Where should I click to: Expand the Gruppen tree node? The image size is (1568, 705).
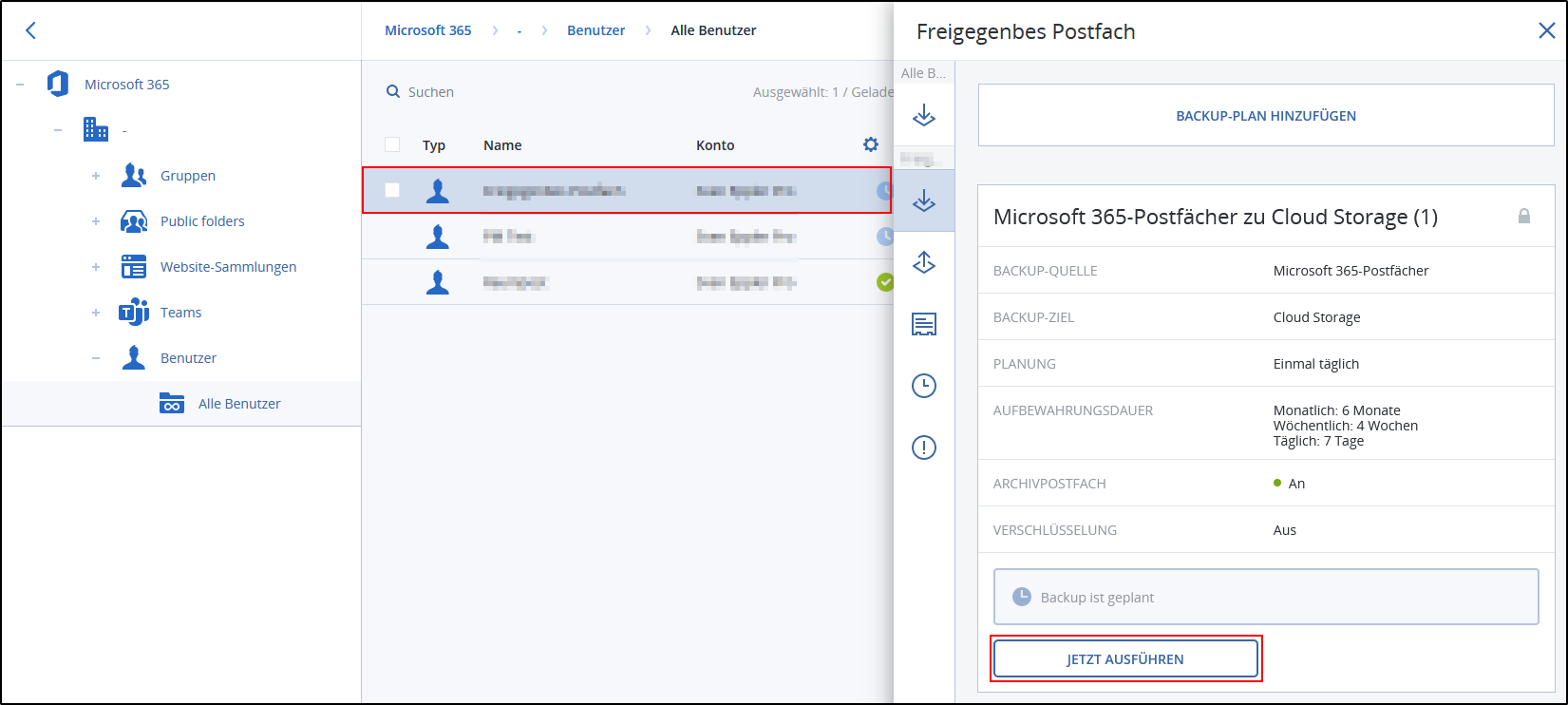pyautogui.click(x=96, y=176)
